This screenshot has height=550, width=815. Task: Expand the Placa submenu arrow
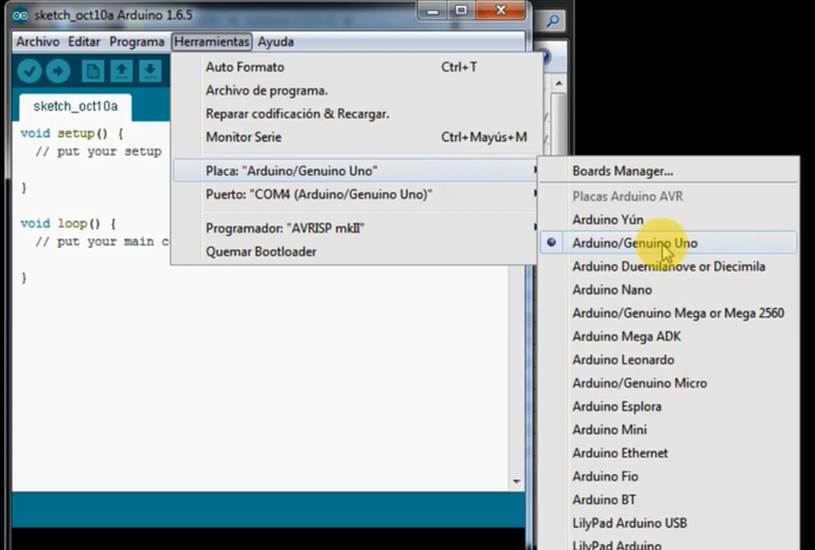point(534,170)
